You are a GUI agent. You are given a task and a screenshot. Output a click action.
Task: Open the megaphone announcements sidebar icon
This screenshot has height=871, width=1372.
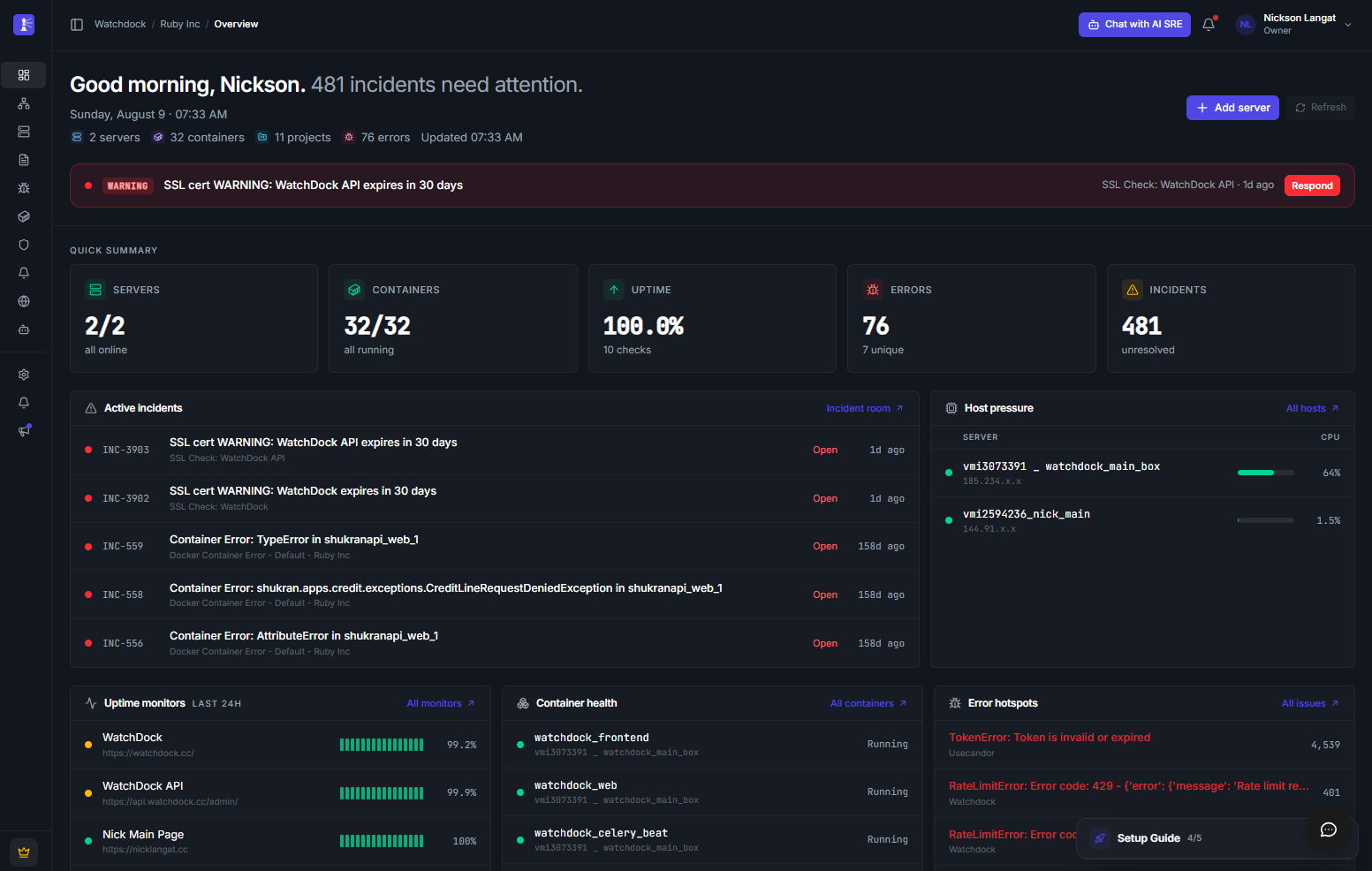24,431
